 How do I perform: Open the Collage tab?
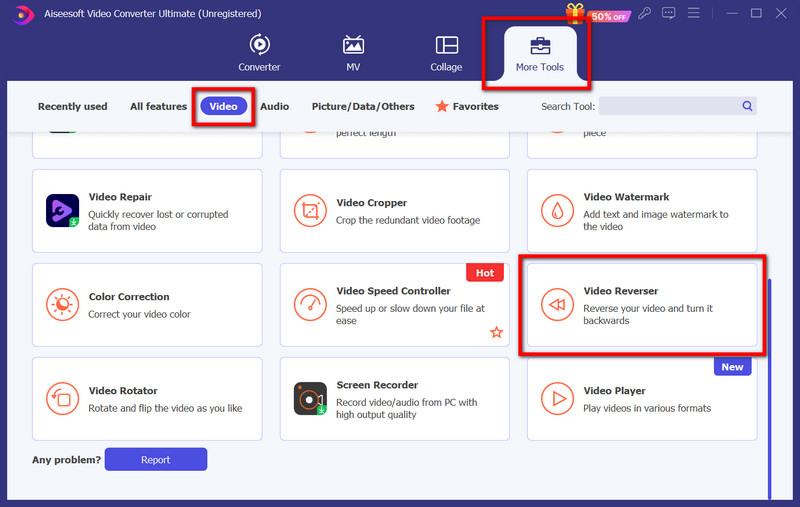tap(446, 53)
